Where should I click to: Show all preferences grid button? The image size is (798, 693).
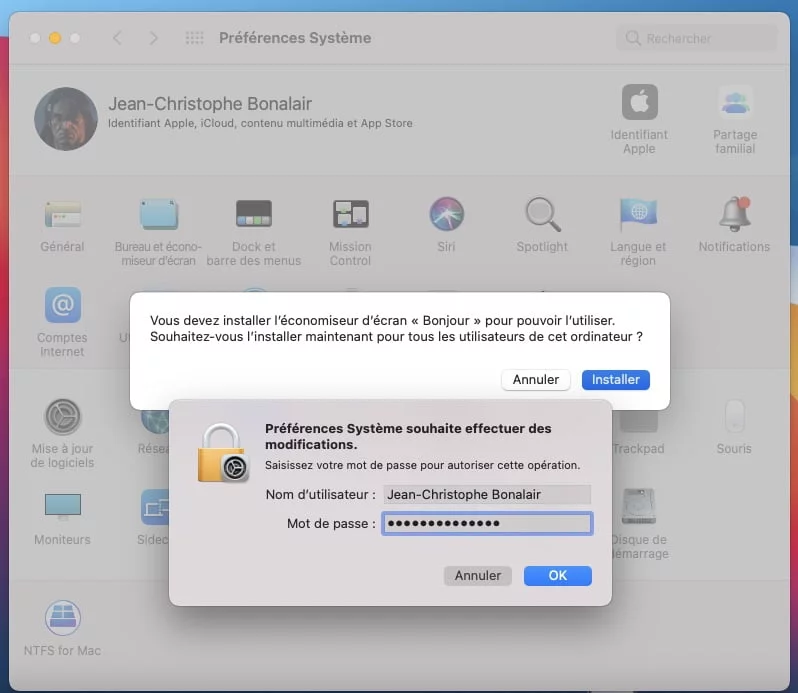194,38
